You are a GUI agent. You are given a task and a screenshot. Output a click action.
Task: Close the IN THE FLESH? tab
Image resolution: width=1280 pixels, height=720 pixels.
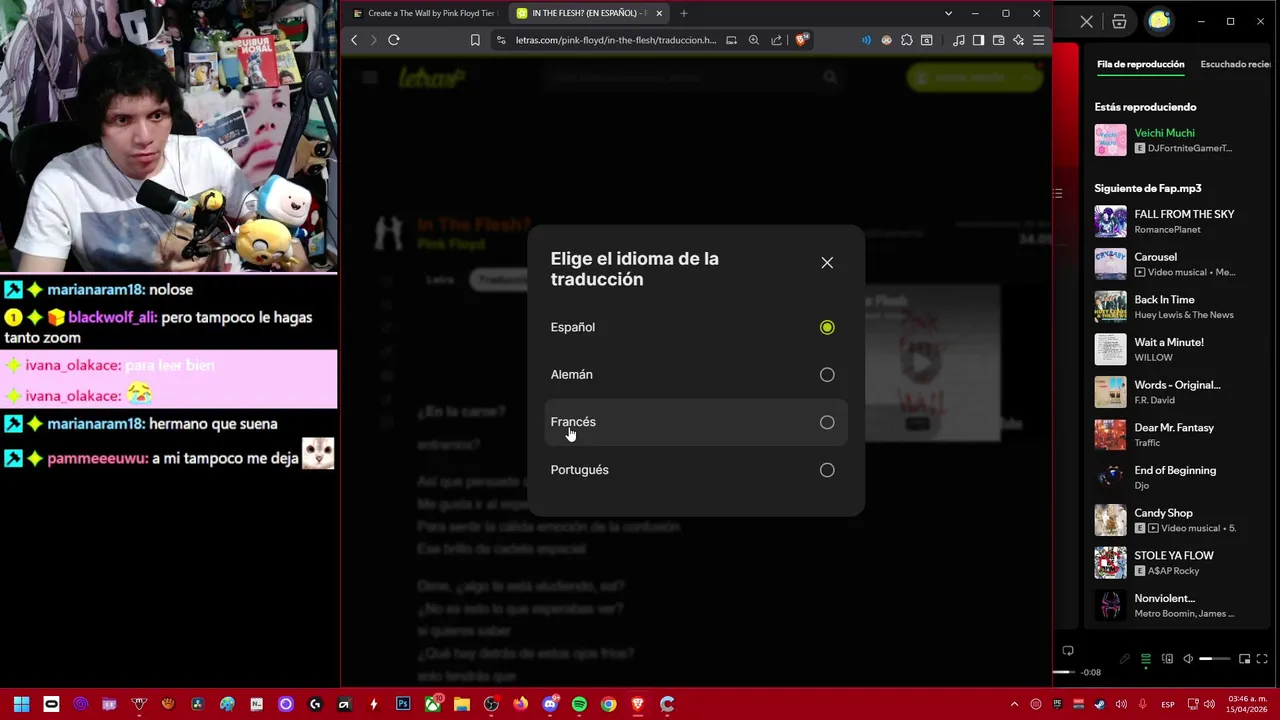[659, 13]
